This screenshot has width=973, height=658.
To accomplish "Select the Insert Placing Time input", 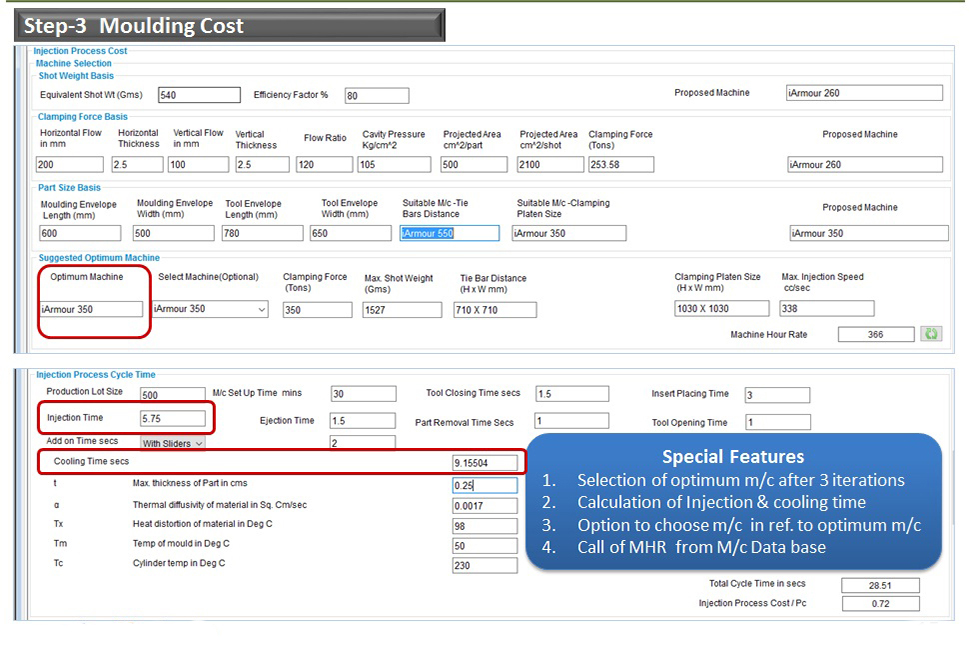I will coord(778,395).
